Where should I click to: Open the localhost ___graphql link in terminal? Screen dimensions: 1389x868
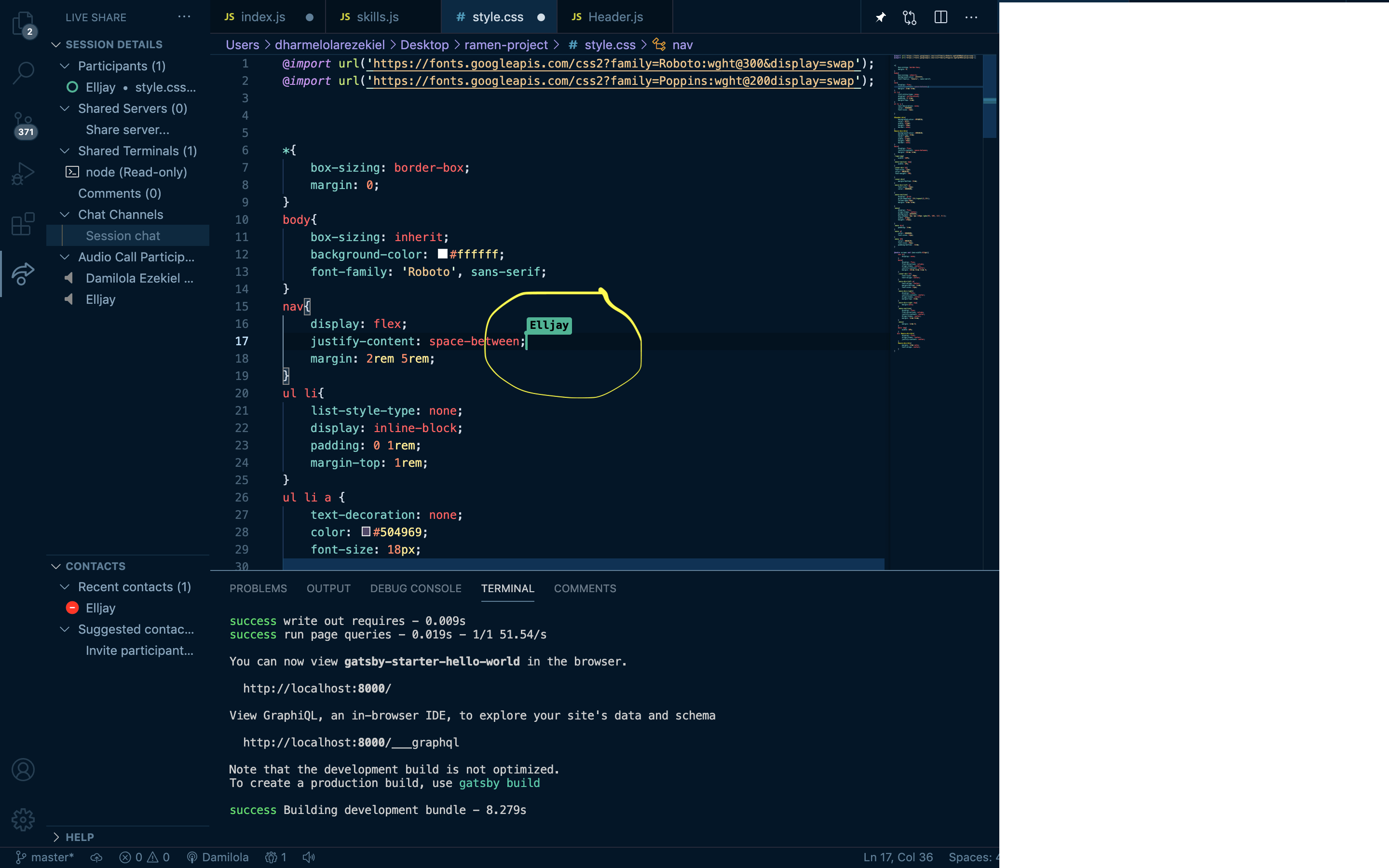point(351,742)
